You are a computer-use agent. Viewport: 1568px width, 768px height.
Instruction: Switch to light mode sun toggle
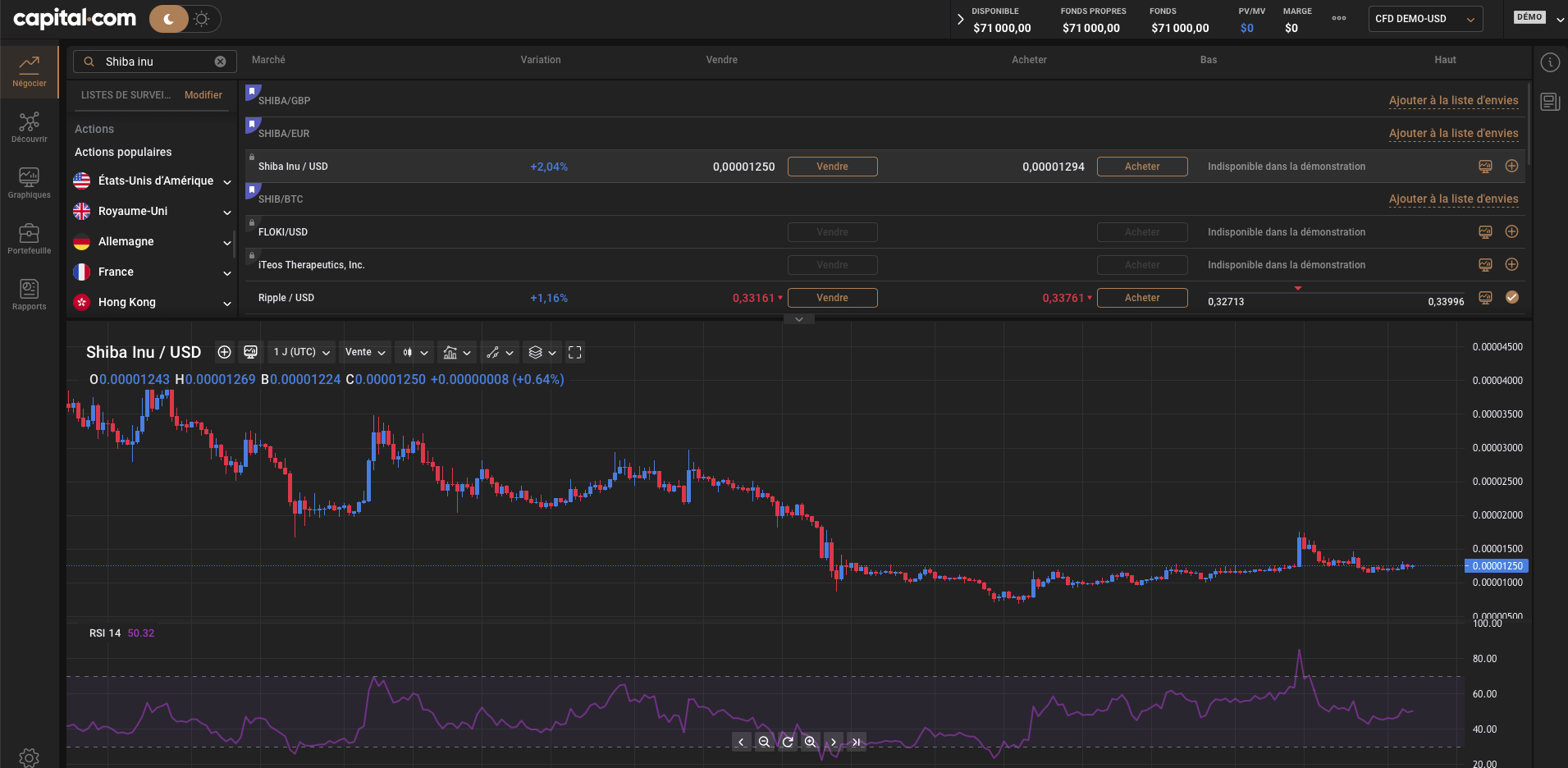coord(202,19)
